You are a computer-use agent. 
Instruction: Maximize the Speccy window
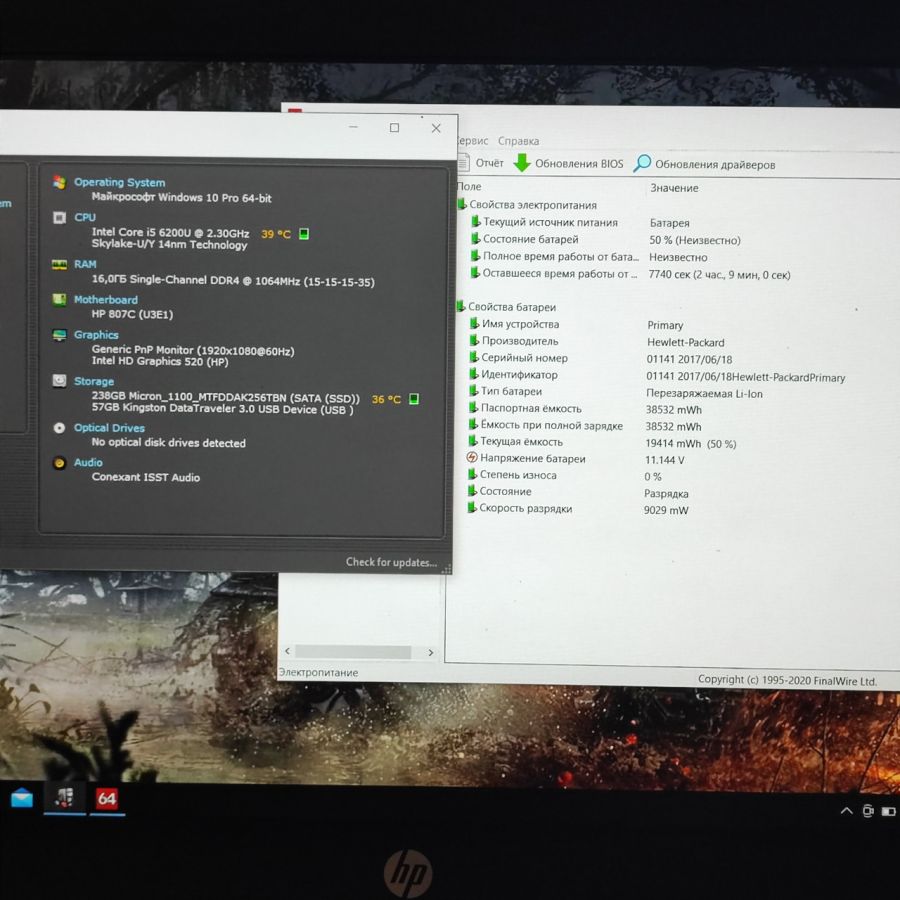(394, 127)
